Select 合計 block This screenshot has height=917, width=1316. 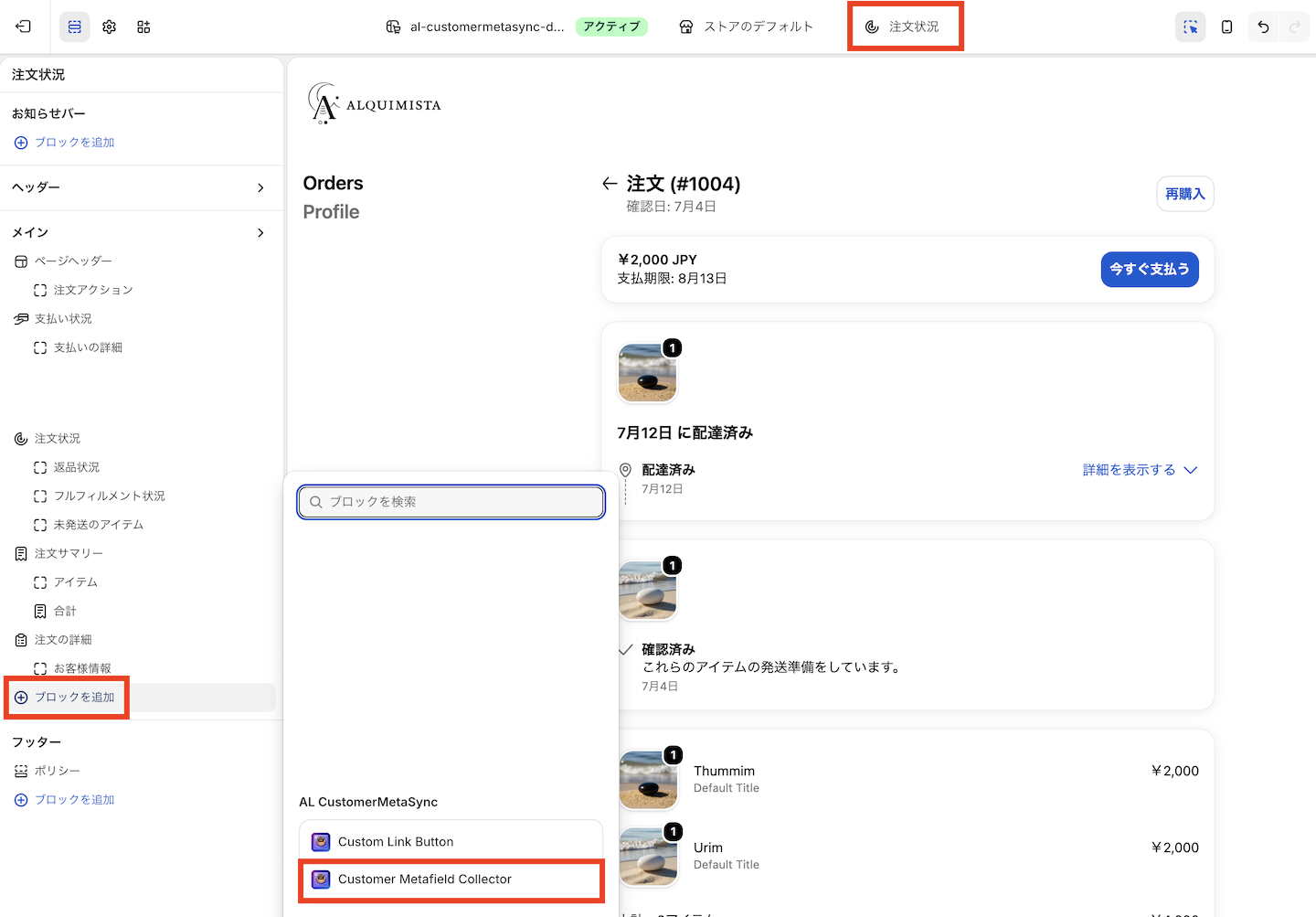click(x=65, y=611)
